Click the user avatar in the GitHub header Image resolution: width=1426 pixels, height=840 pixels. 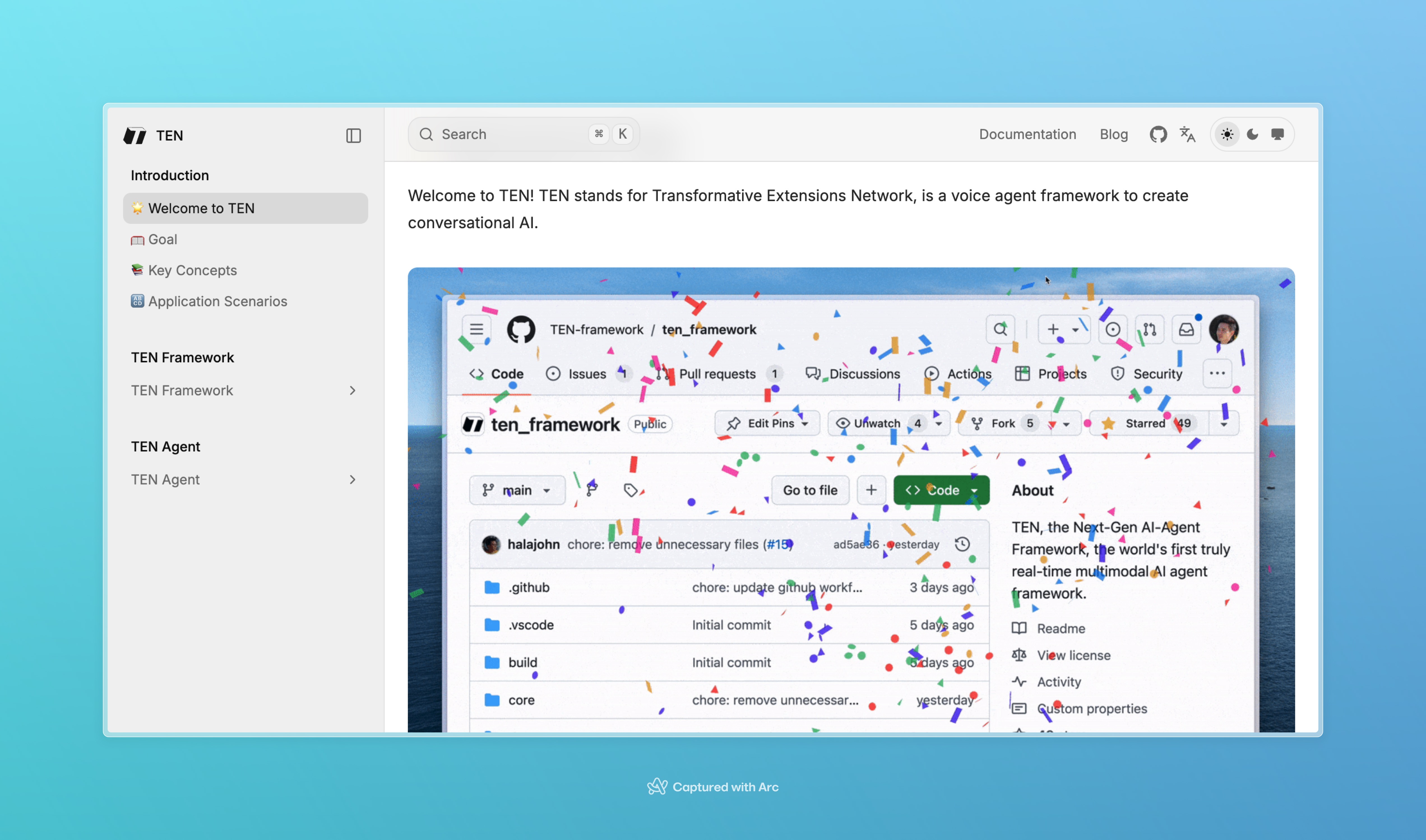click(1223, 329)
